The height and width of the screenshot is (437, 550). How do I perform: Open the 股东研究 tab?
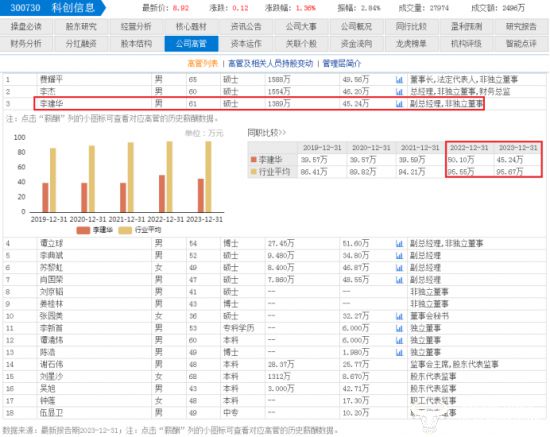[81, 27]
